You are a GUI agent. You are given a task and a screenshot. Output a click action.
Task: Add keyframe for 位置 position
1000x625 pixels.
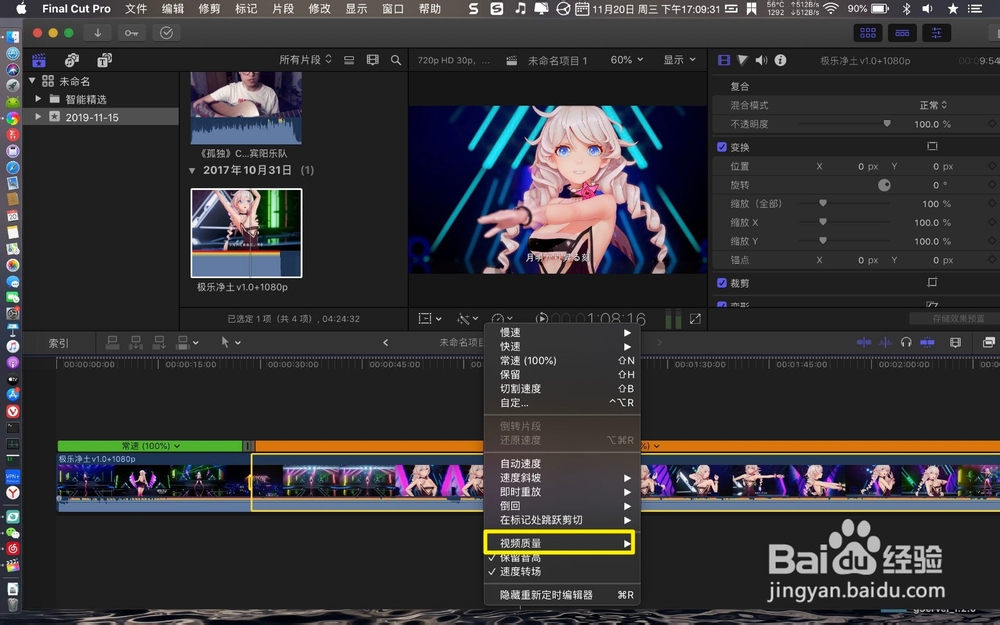pyautogui.click(x=992, y=166)
